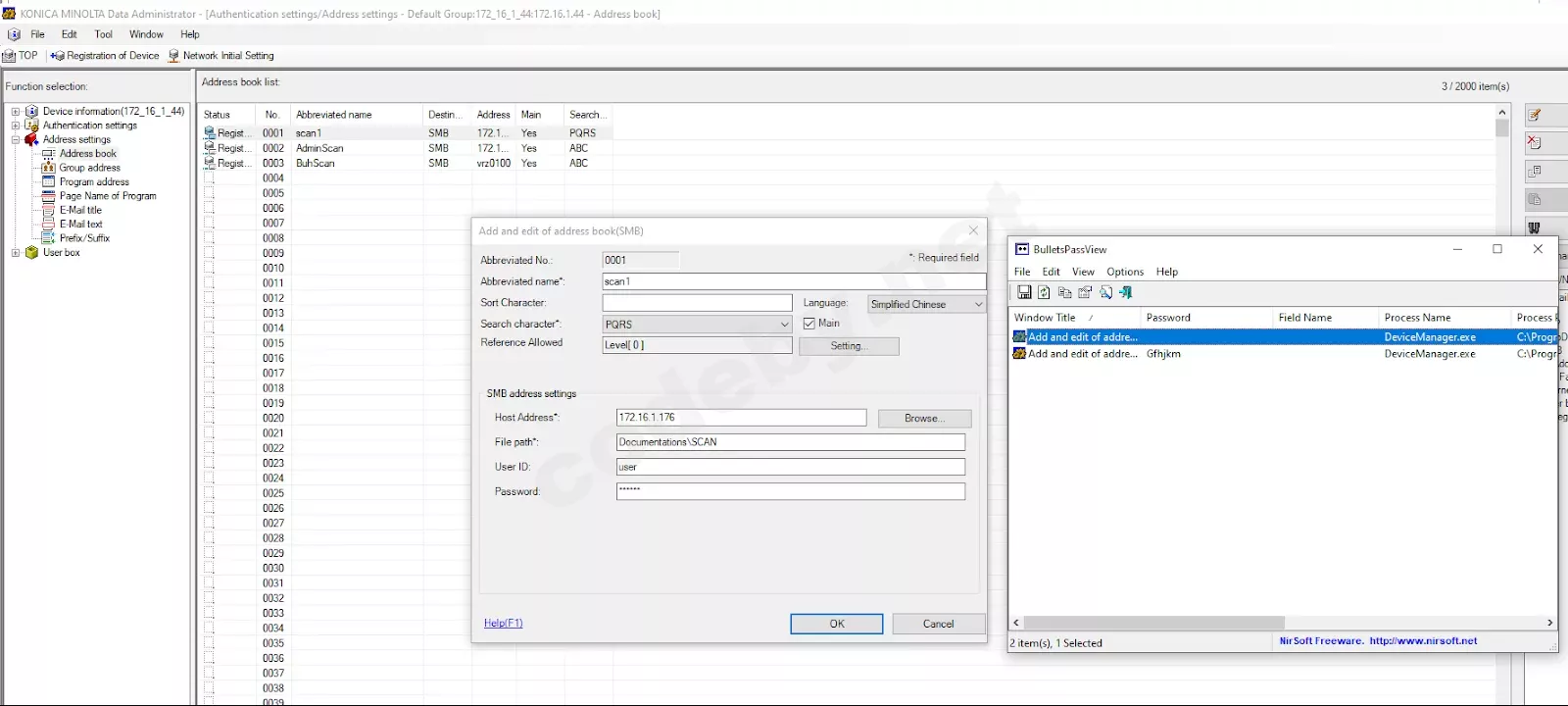Click the Properties icon in BulletsPassView toolbar
This screenshot has height=706, width=1568.
pyautogui.click(x=1085, y=292)
